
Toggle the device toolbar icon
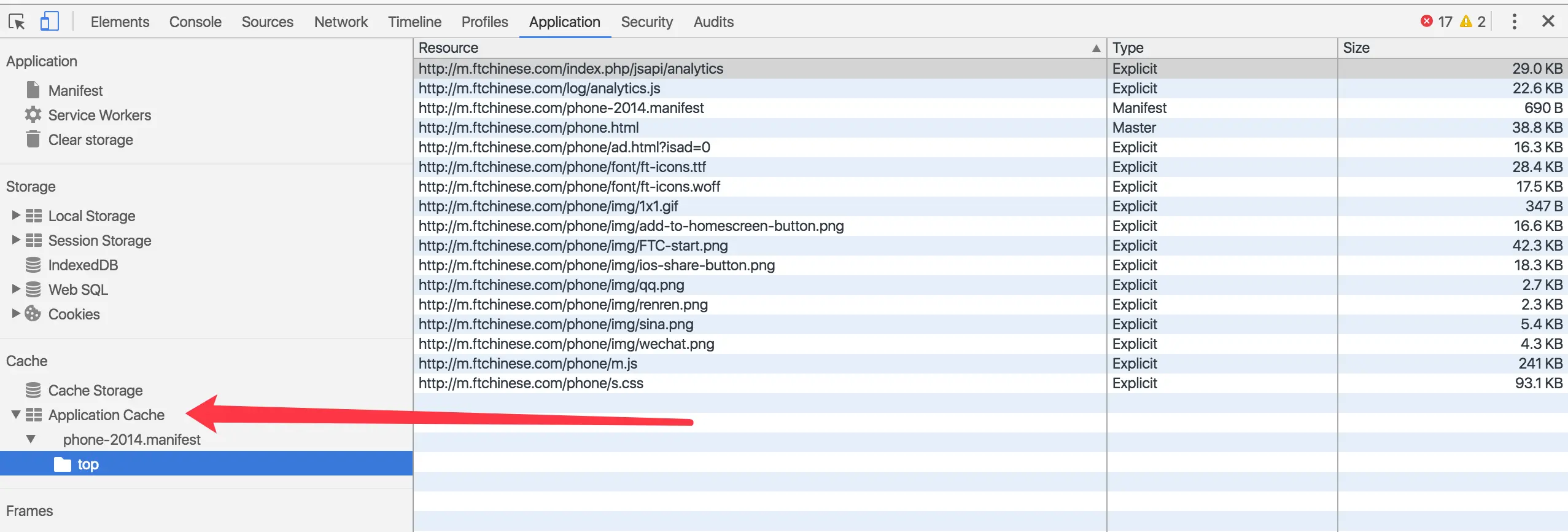click(49, 22)
